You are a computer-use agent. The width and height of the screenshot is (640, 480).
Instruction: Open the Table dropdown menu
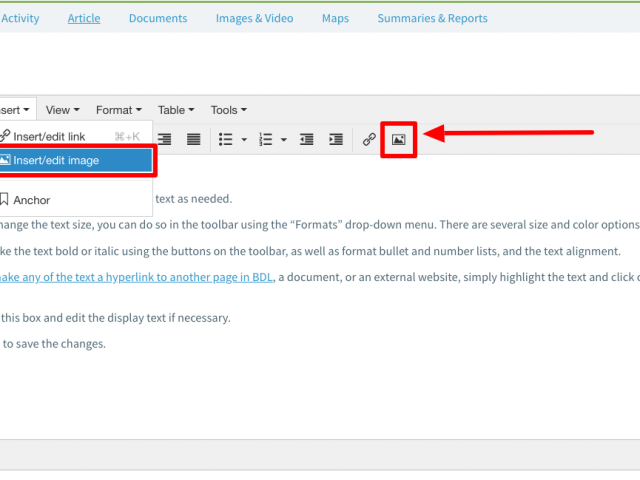coord(176,110)
